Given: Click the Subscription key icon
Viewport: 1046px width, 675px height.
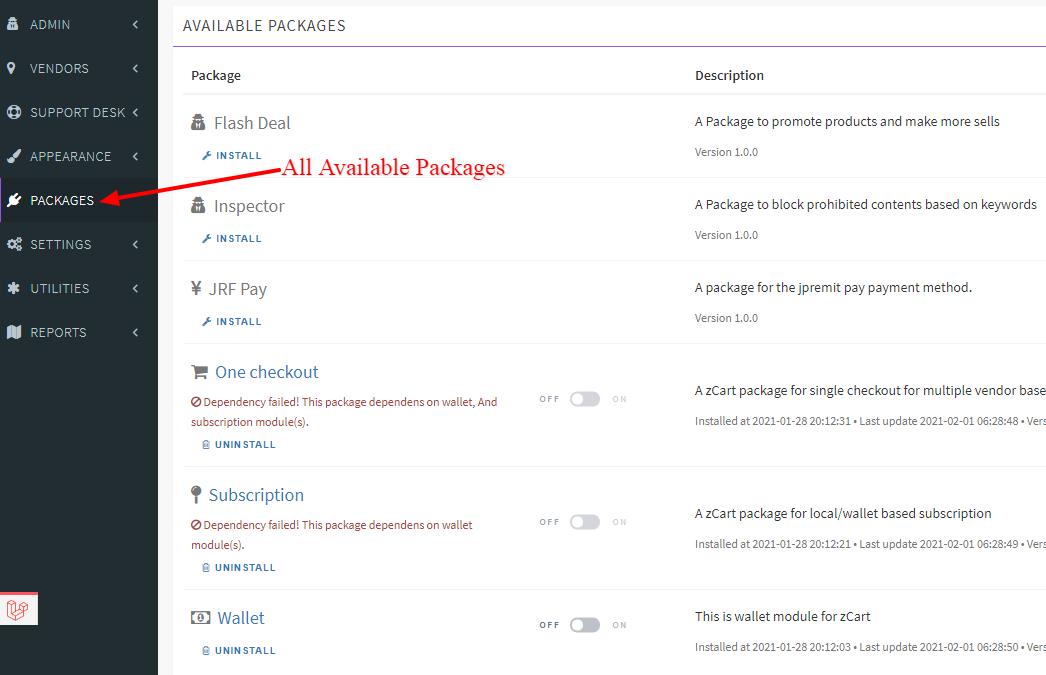Looking at the screenshot, I should pyautogui.click(x=198, y=494).
